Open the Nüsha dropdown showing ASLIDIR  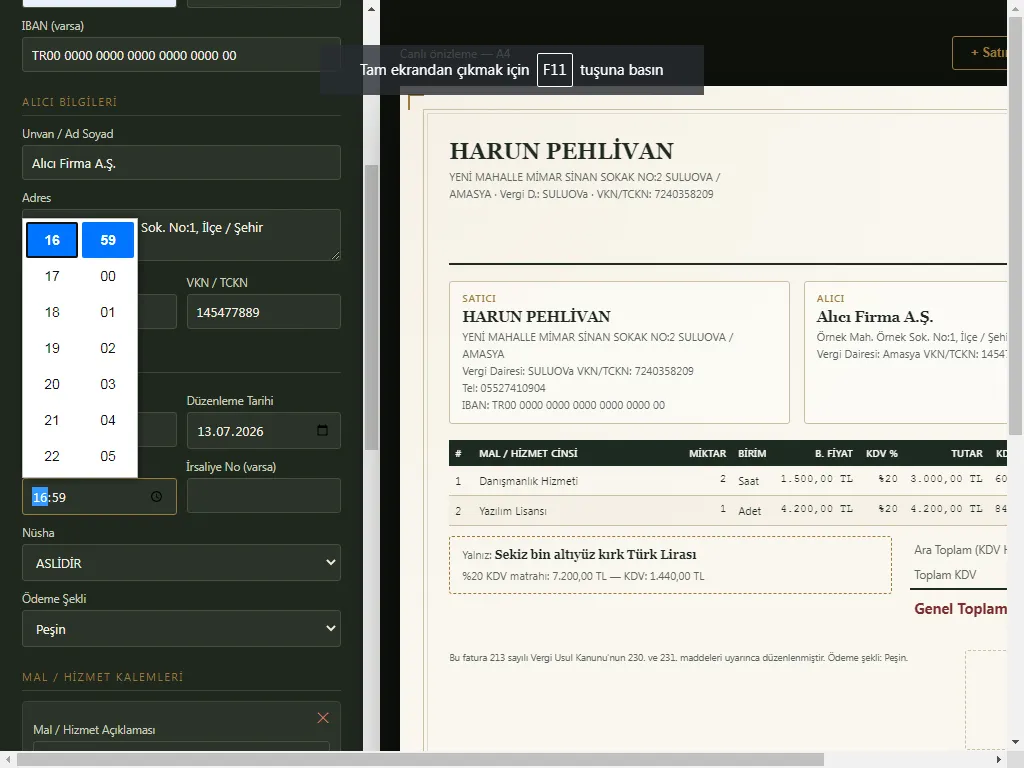tap(182, 563)
